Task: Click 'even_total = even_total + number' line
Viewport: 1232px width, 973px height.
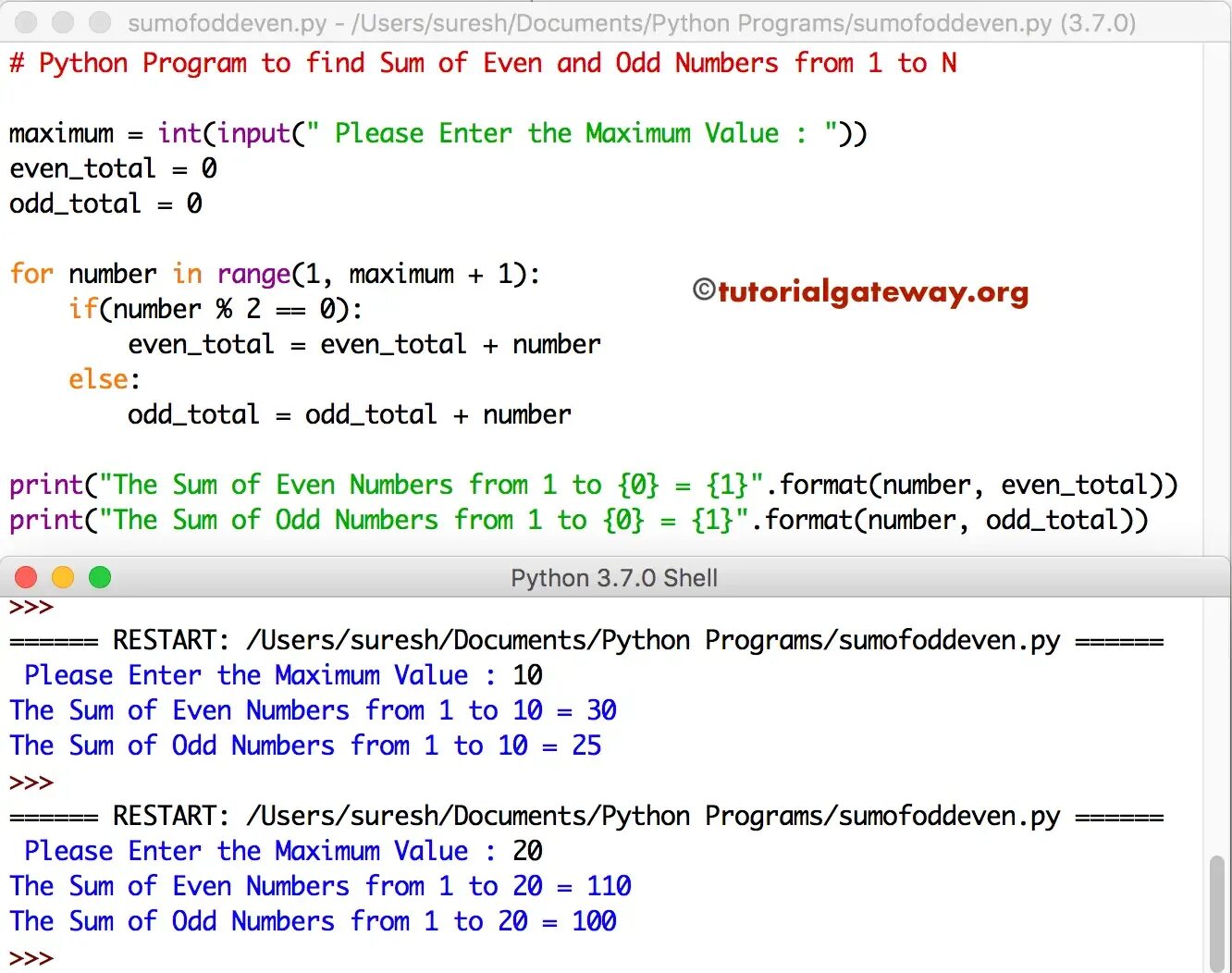Action: tap(364, 344)
